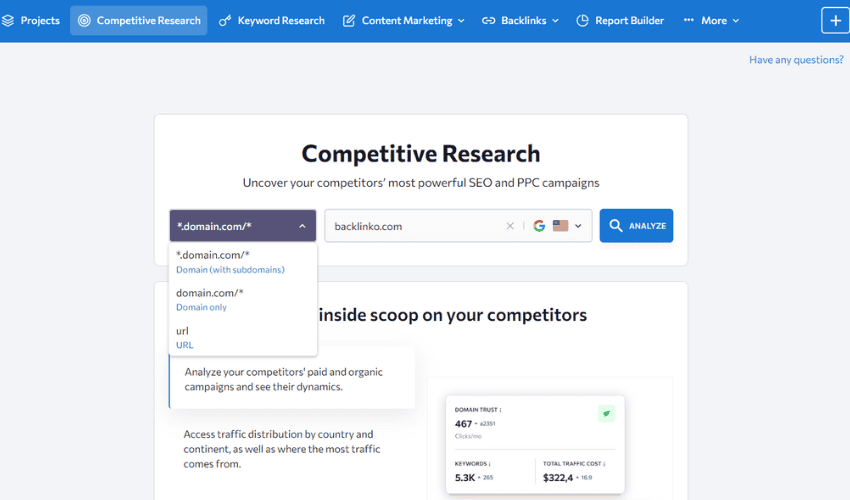Select 'Access traffic distribution by country' item

click(x=282, y=449)
